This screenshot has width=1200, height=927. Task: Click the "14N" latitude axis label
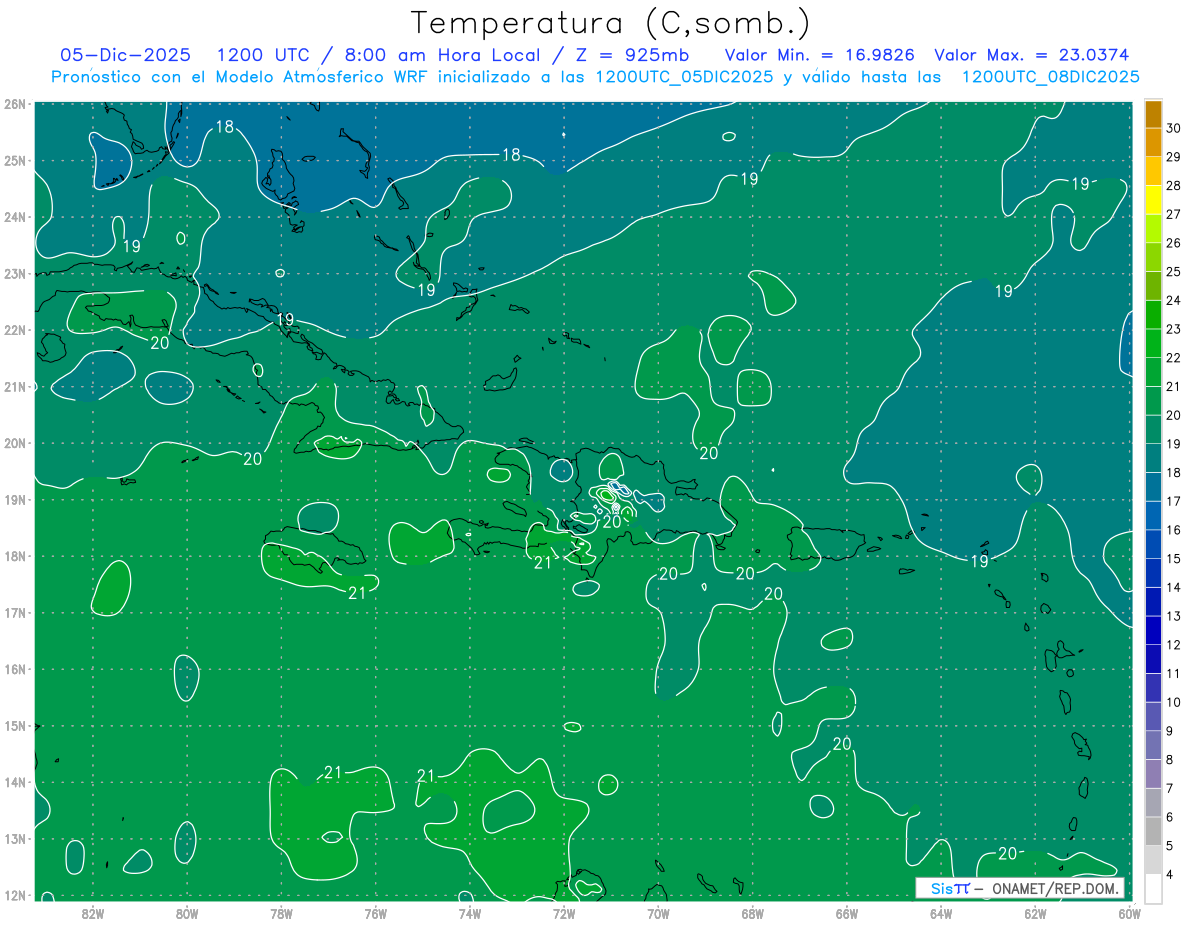pos(15,782)
